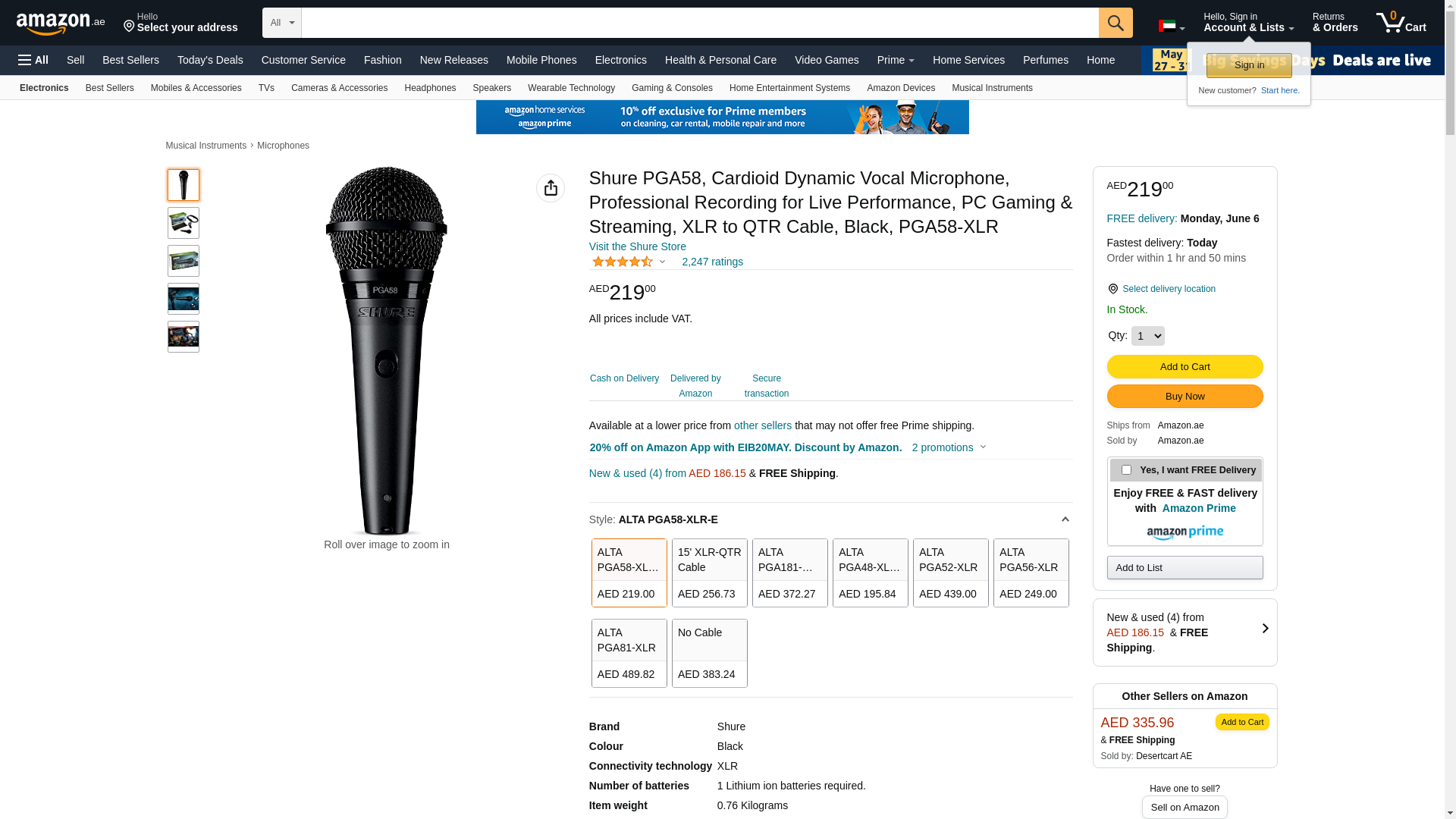Visit the Shure Store link
1456x819 pixels.
(x=637, y=246)
